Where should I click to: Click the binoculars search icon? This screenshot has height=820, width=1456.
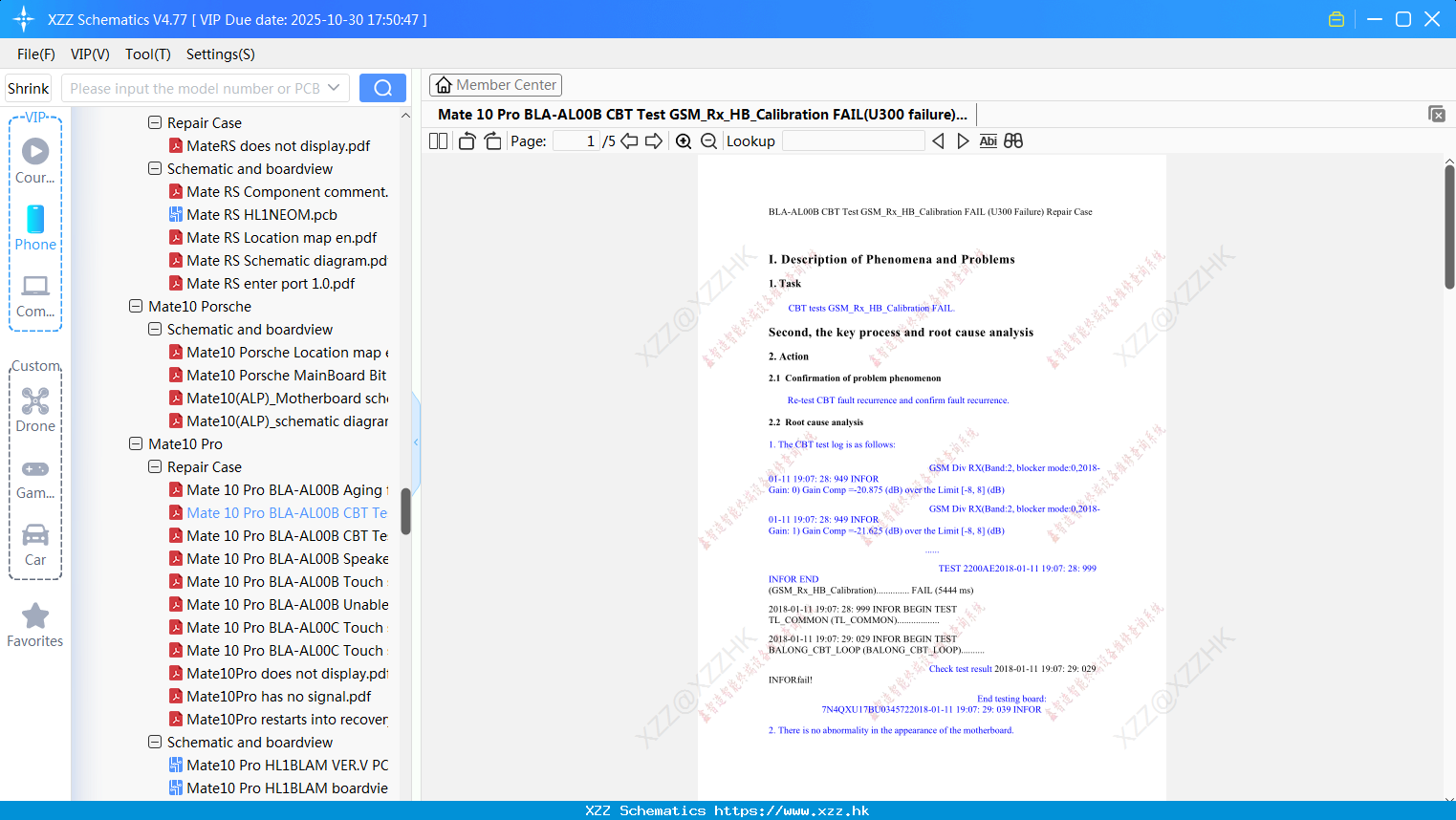point(1013,141)
